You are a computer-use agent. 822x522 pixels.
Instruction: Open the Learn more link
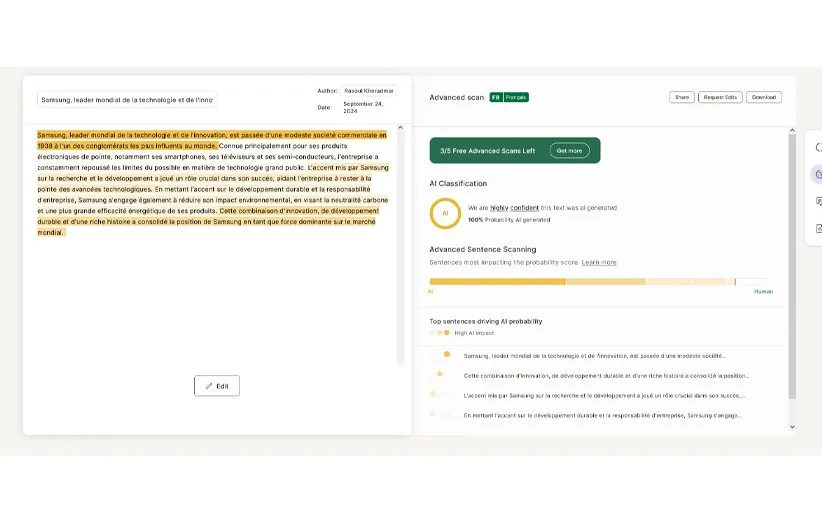point(599,262)
